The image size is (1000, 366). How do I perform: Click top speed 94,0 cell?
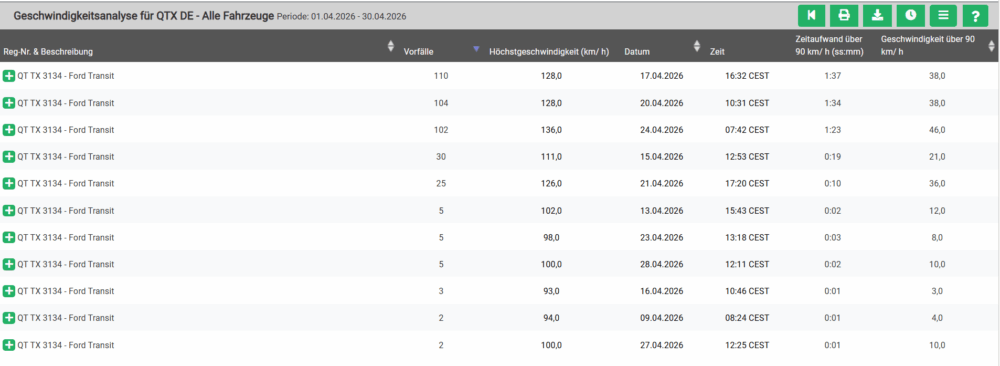tap(551, 318)
